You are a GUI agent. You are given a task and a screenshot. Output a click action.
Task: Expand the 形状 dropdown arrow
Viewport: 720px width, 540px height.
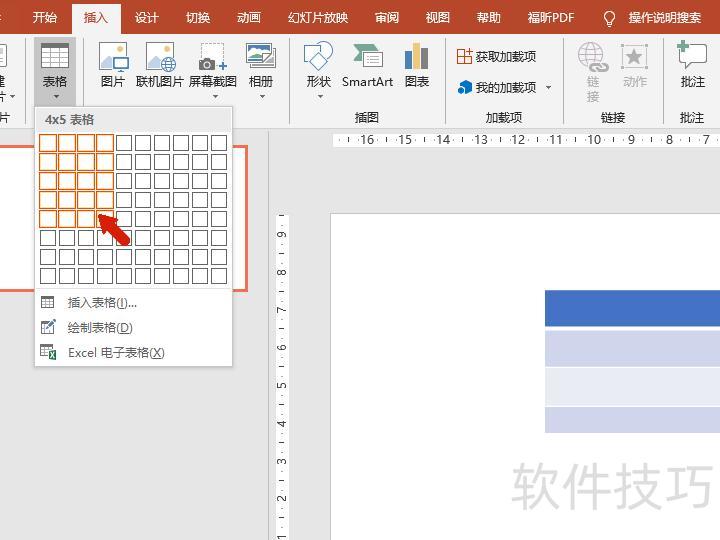[320, 97]
